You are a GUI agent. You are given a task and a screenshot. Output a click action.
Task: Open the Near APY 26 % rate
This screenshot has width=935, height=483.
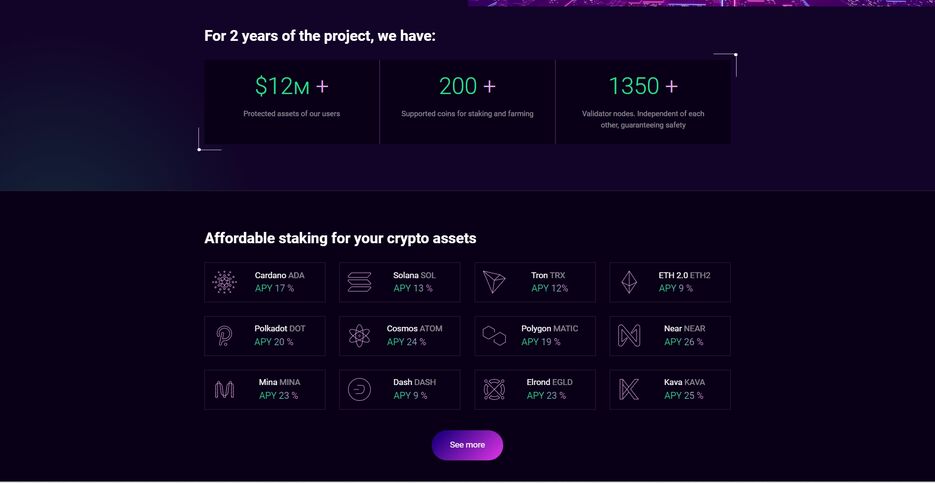684,342
